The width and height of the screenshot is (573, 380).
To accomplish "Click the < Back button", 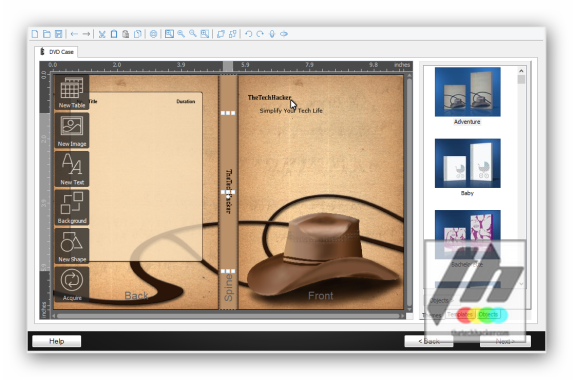I will 429,341.
